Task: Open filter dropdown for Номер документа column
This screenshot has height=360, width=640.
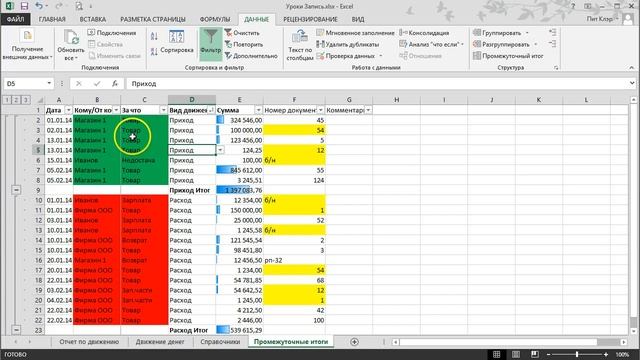Action: pos(320,110)
